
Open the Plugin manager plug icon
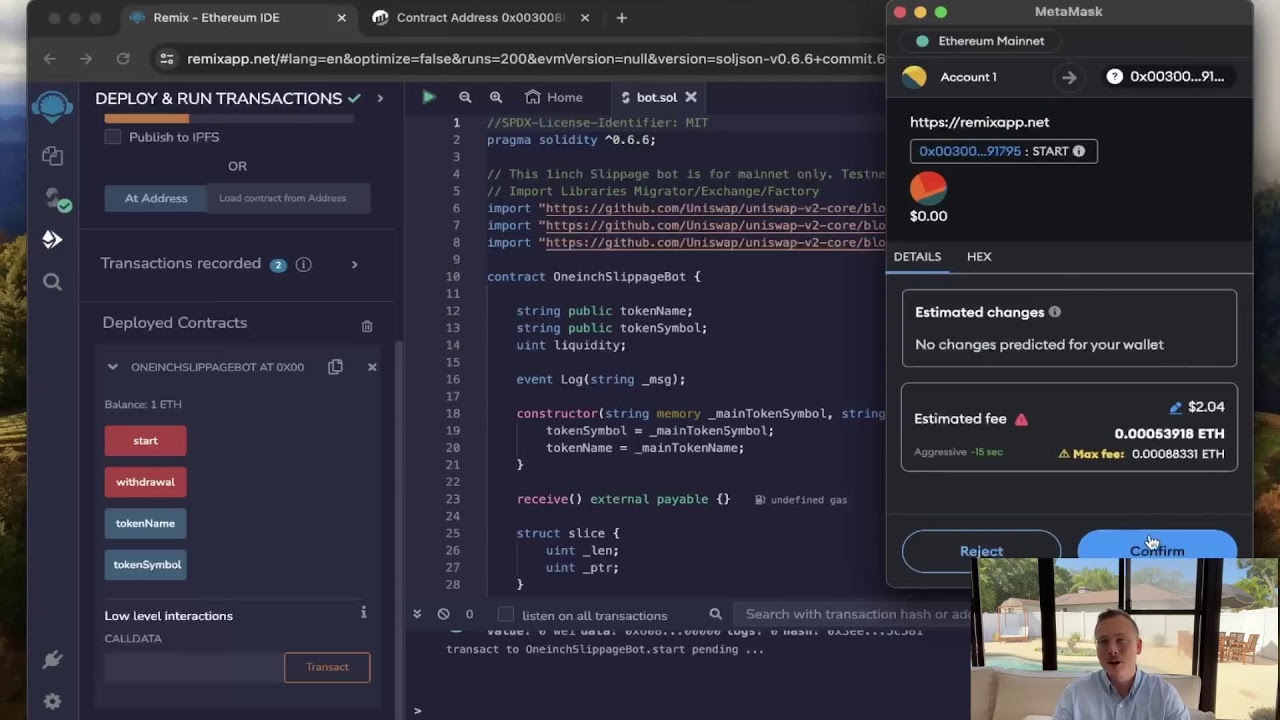[52, 660]
